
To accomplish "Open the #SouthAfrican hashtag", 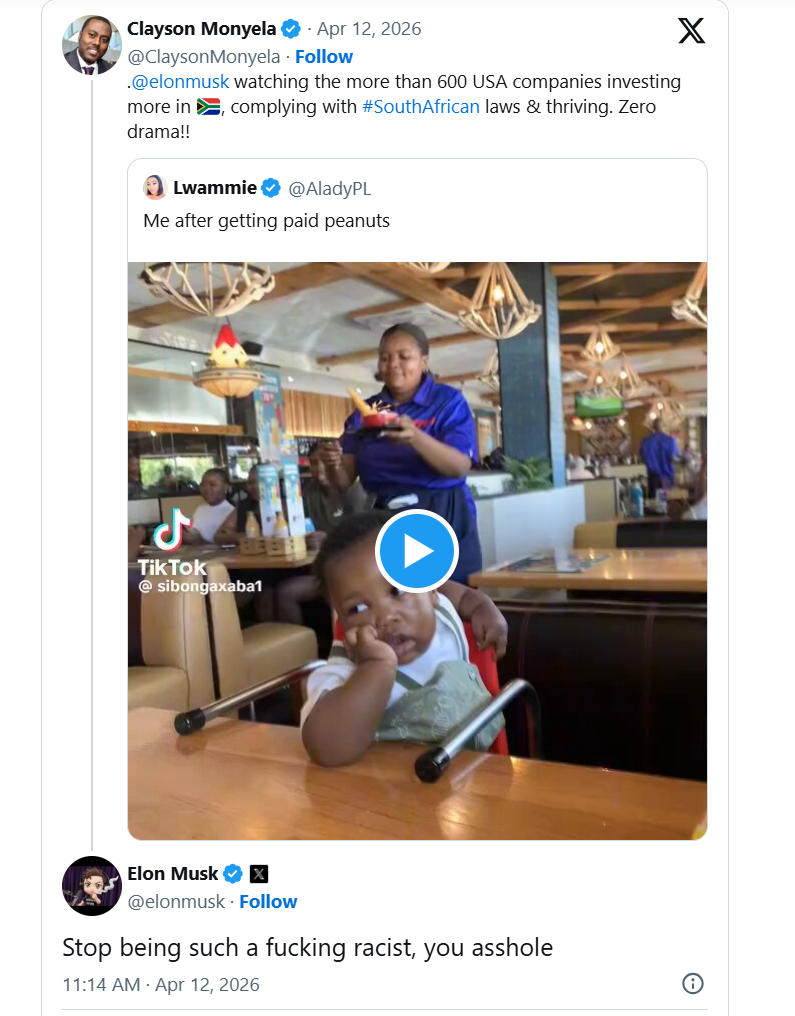I will (420, 107).
